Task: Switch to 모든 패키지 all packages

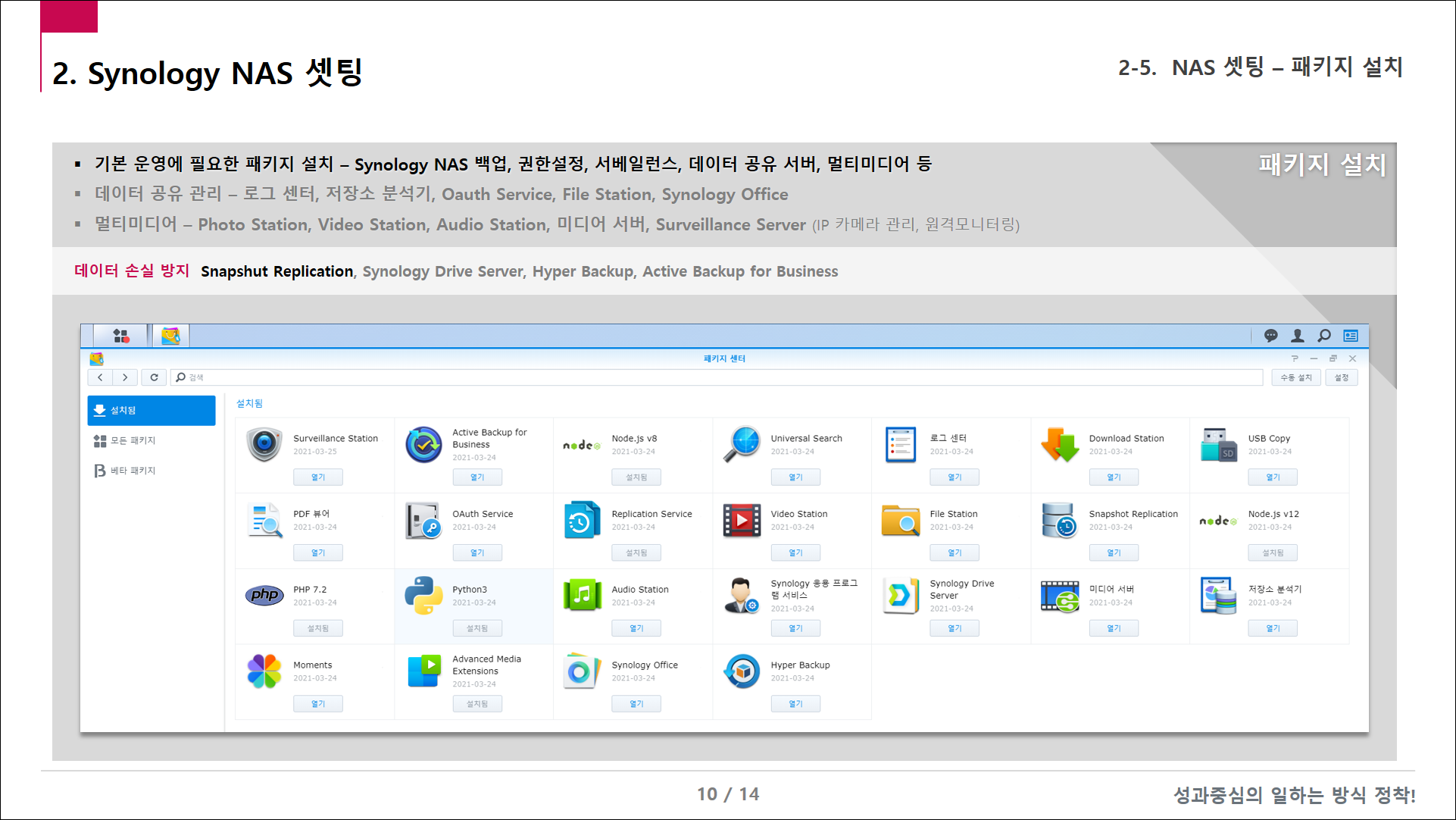Action: pyautogui.click(x=133, y=440)
